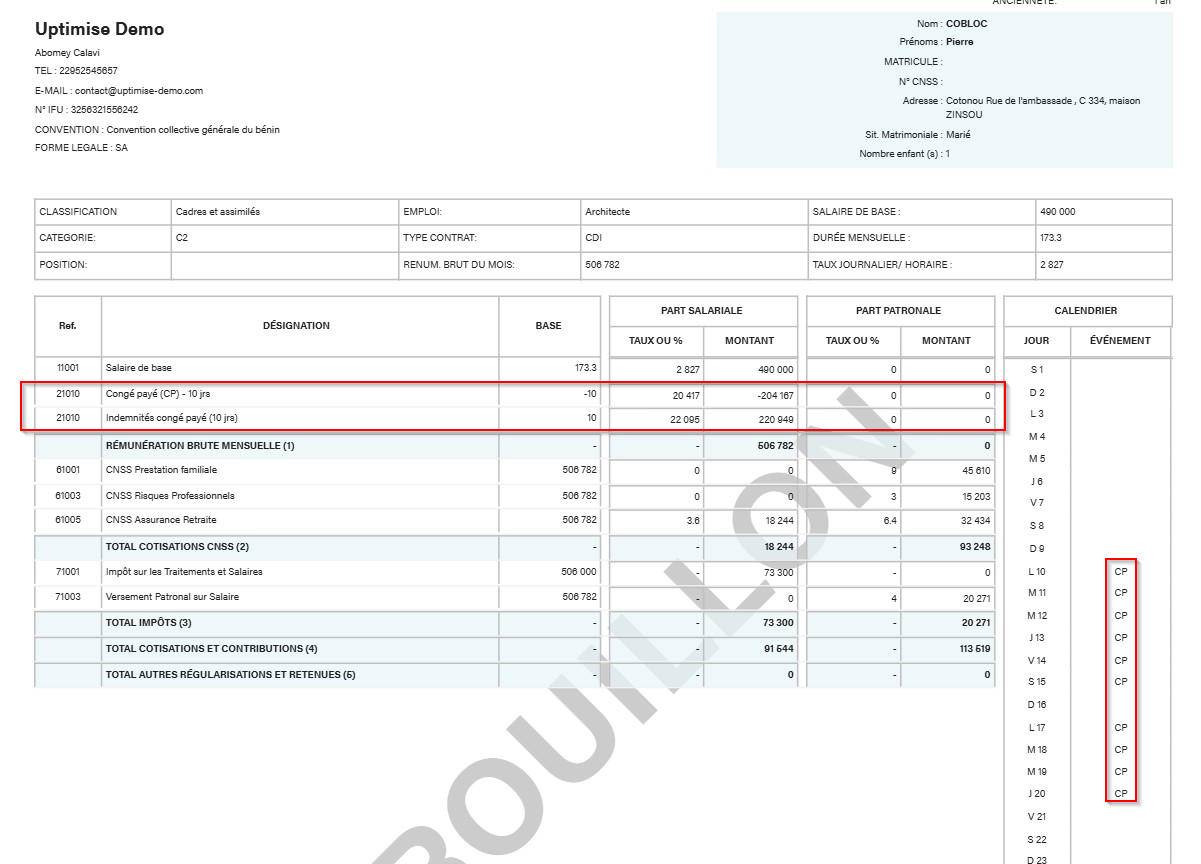Click calendar day S 1
The height and width of the screenshot is (864, 1201).
click(1037, 370)
